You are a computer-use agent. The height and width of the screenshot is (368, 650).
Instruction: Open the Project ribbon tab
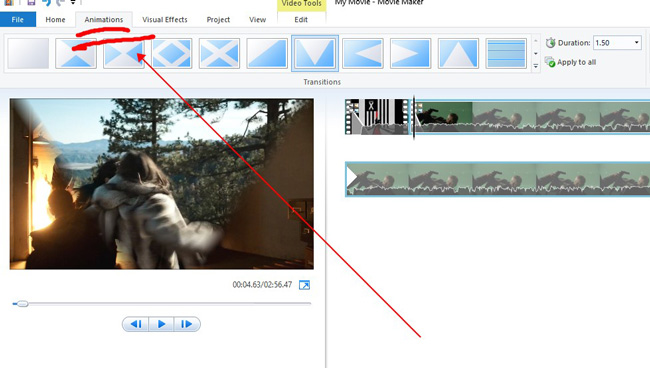point(218,19)
